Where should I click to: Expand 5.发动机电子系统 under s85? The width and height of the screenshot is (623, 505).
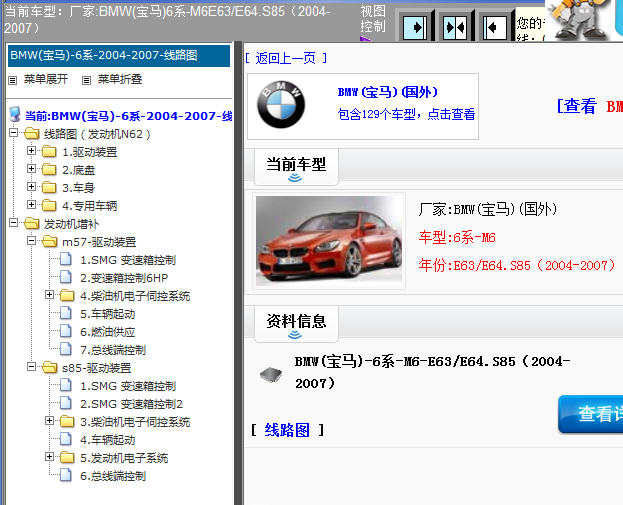point(50,458)
